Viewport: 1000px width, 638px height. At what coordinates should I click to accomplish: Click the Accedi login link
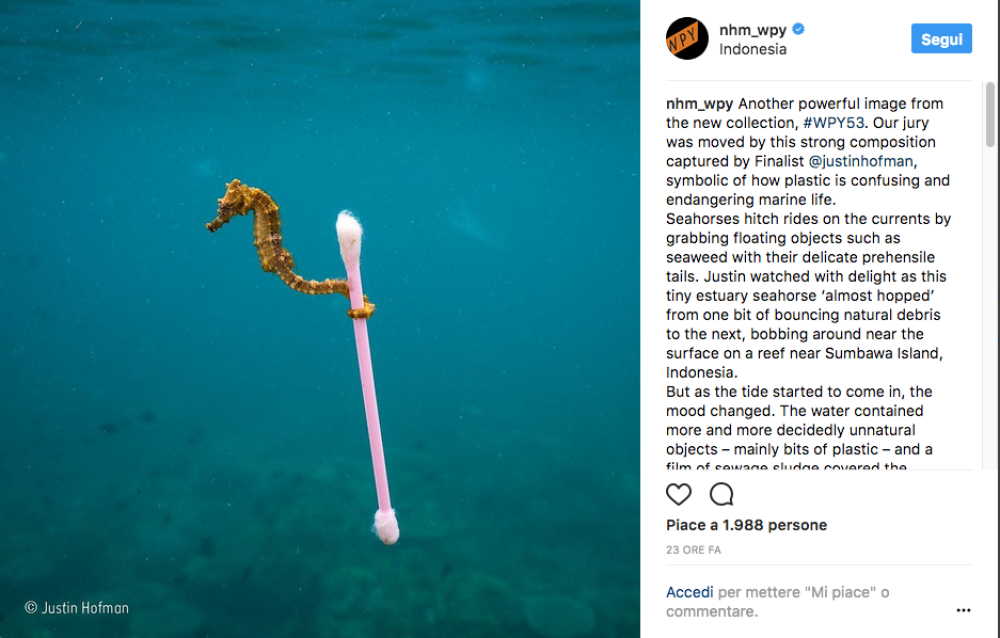pyautogui.click(x=690, y=593)
